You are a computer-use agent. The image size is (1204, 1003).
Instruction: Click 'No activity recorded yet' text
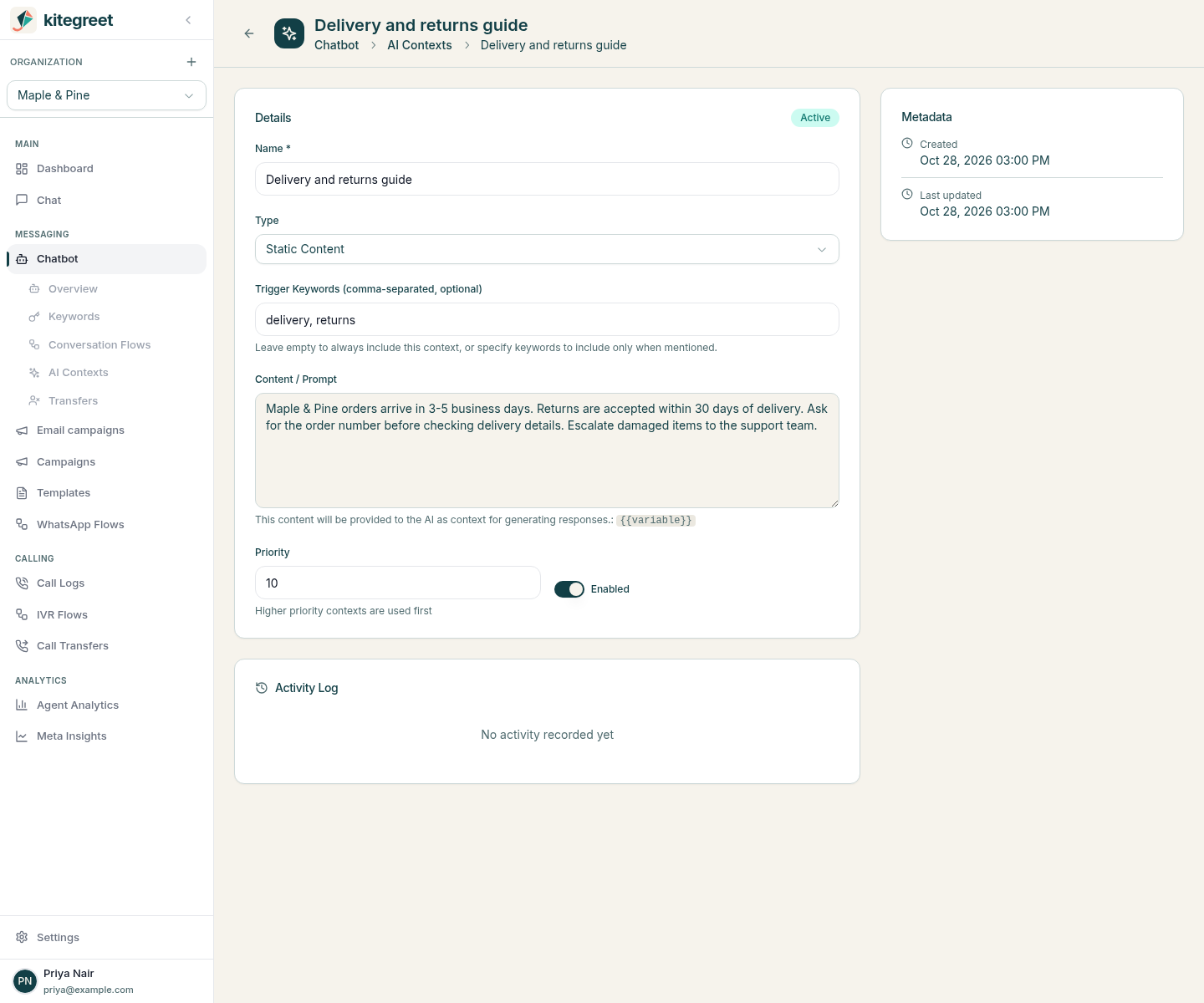click(547, 735)
